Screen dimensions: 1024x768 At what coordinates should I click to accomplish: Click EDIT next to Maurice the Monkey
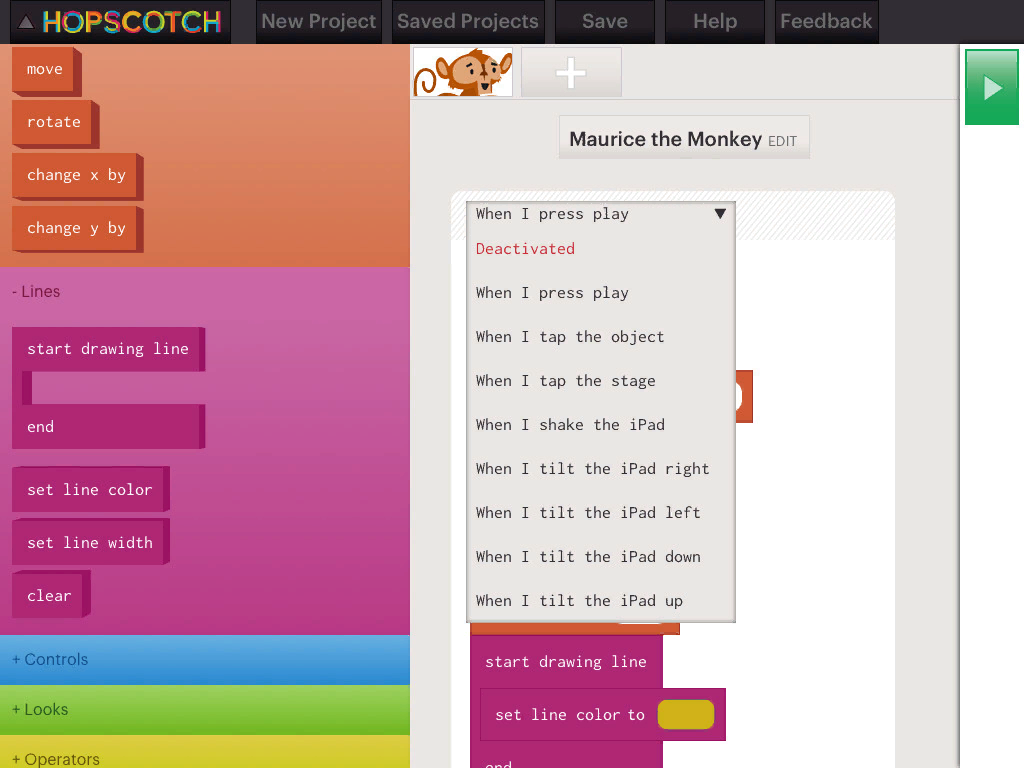pos(782,142)
